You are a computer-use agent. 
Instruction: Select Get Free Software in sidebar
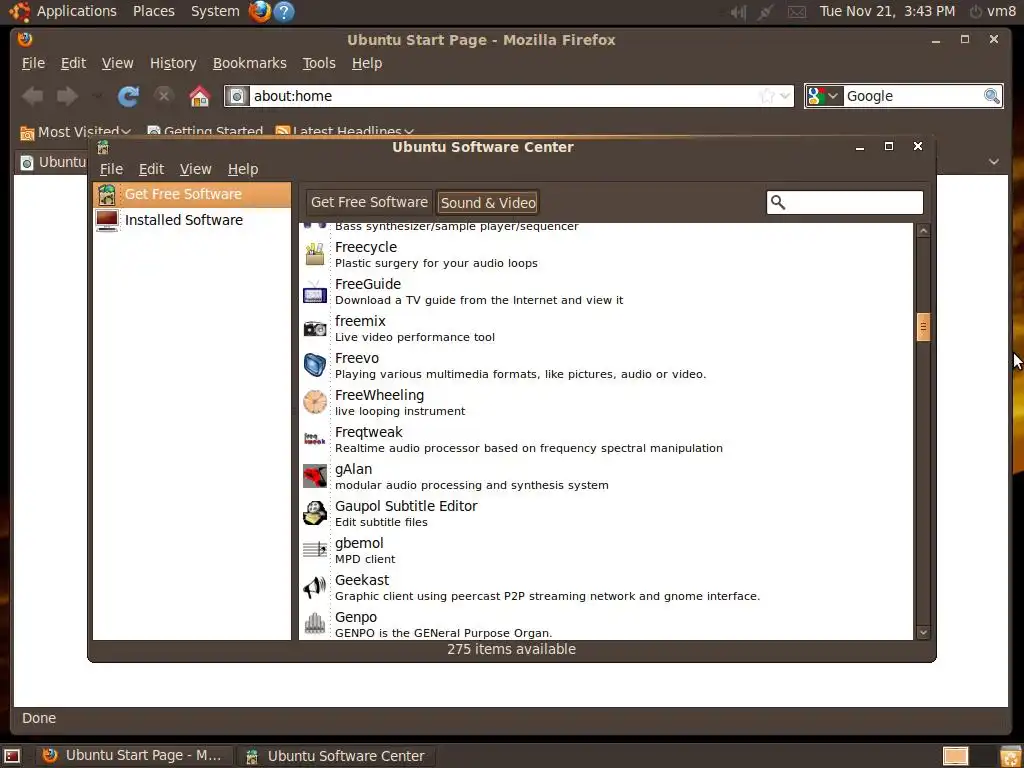[x=191, y=195]
